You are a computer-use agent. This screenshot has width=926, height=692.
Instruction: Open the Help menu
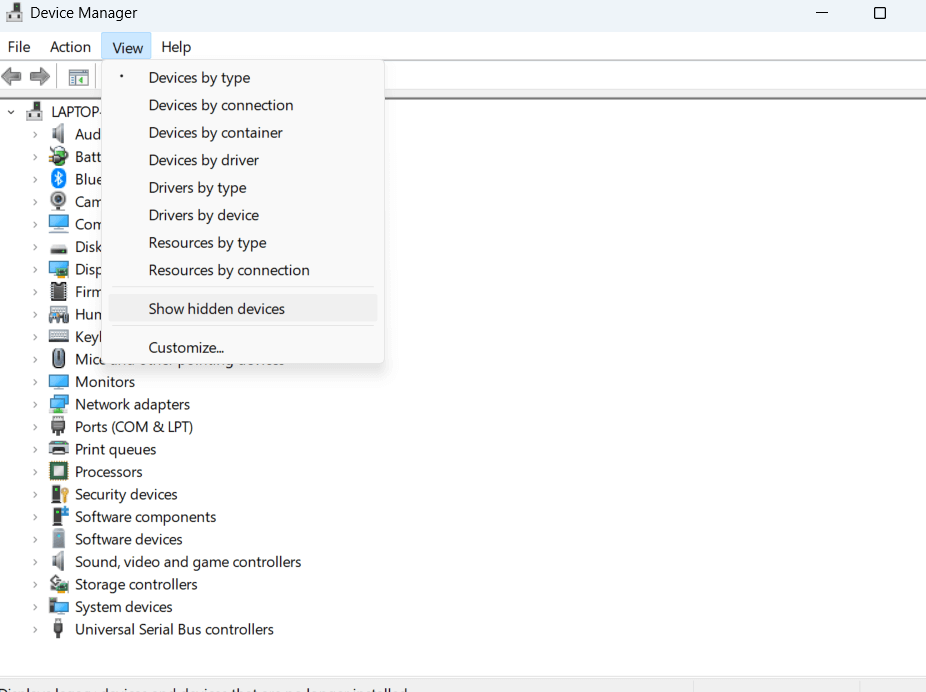176,47
